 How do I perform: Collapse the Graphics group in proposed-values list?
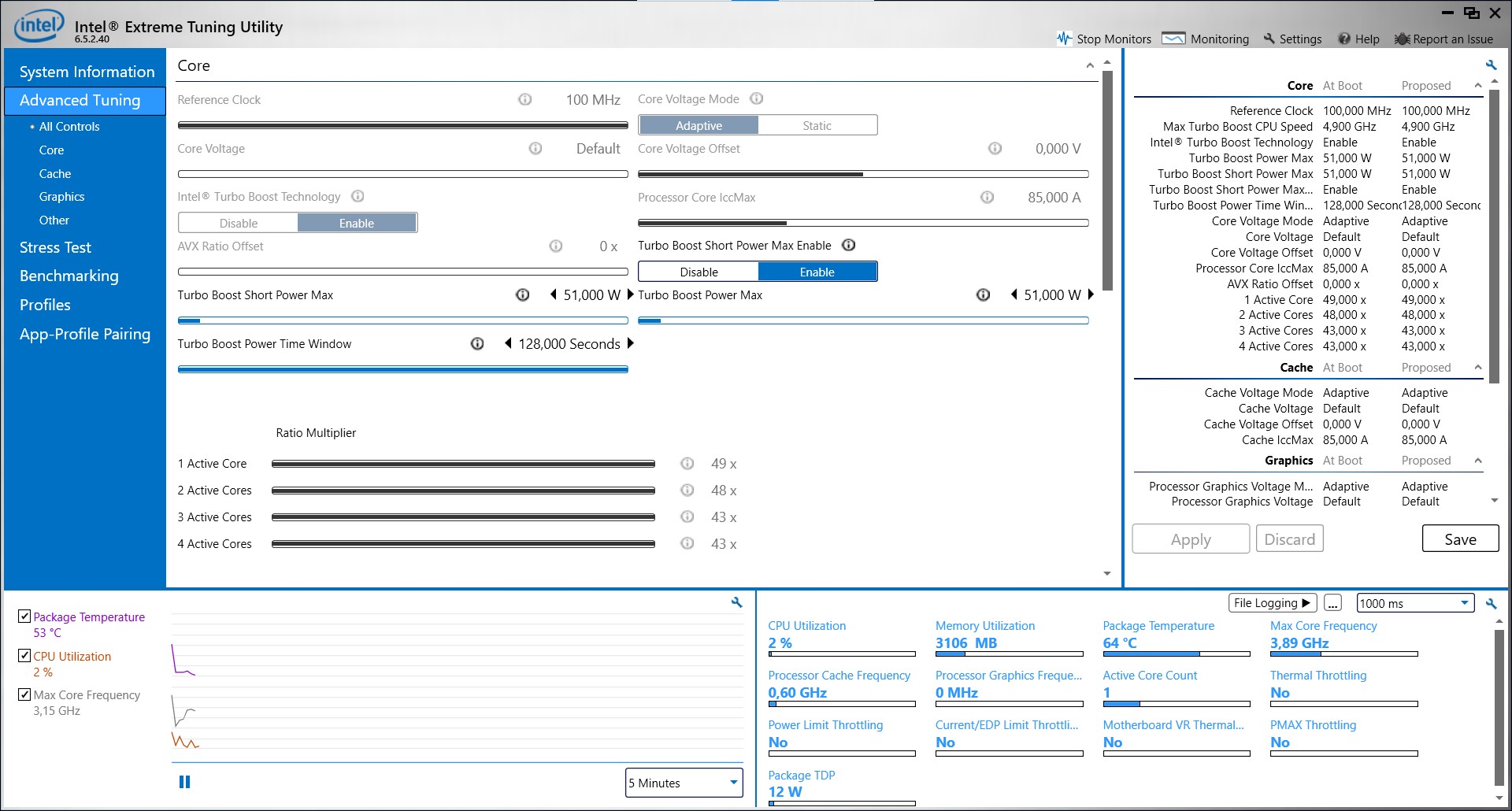click(x=1478, y=460)
